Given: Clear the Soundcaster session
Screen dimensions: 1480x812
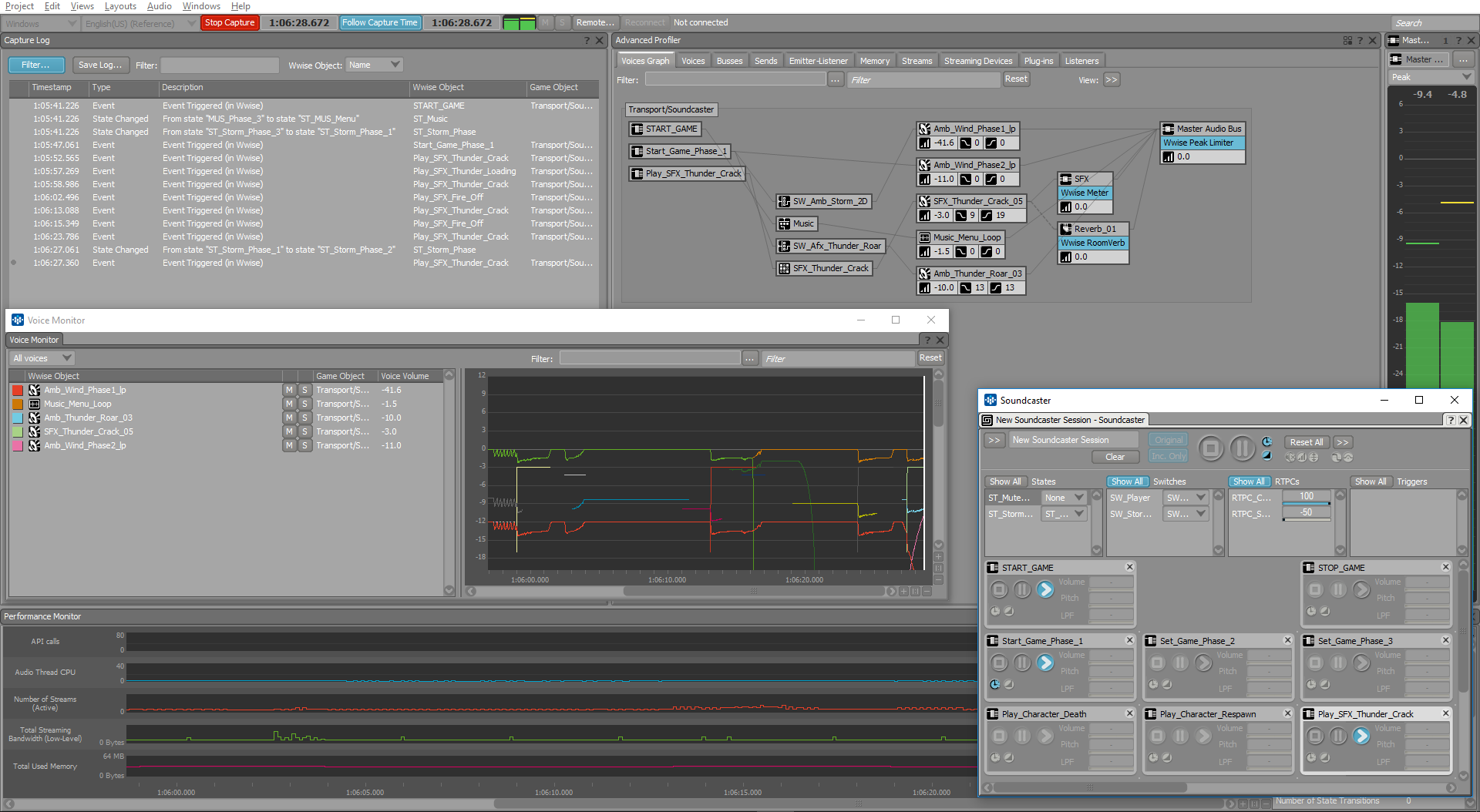Looking at the screenshot, I should (x=1115, y=457).
